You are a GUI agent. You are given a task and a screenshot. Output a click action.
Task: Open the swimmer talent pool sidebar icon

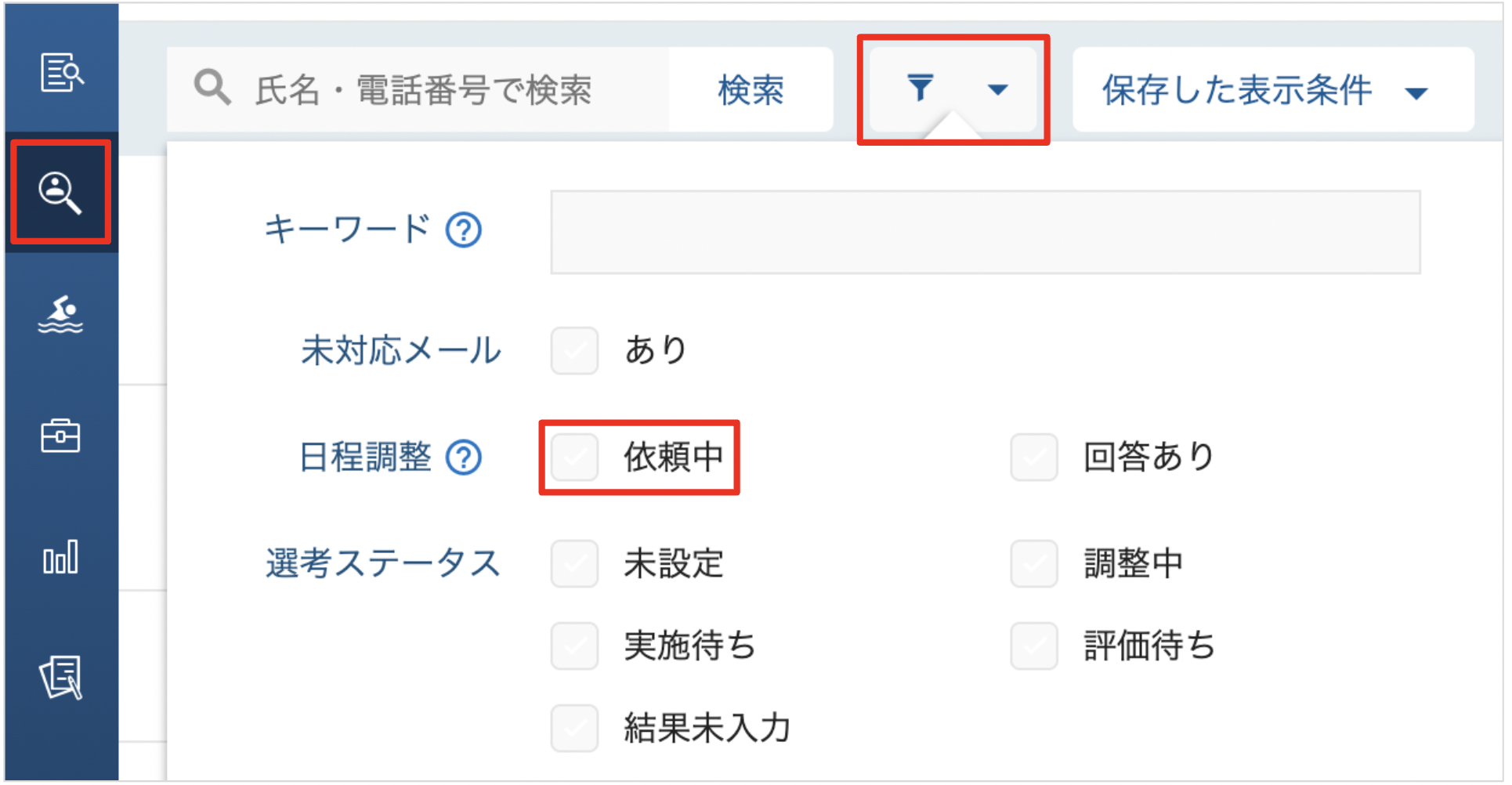coord(60,314)
